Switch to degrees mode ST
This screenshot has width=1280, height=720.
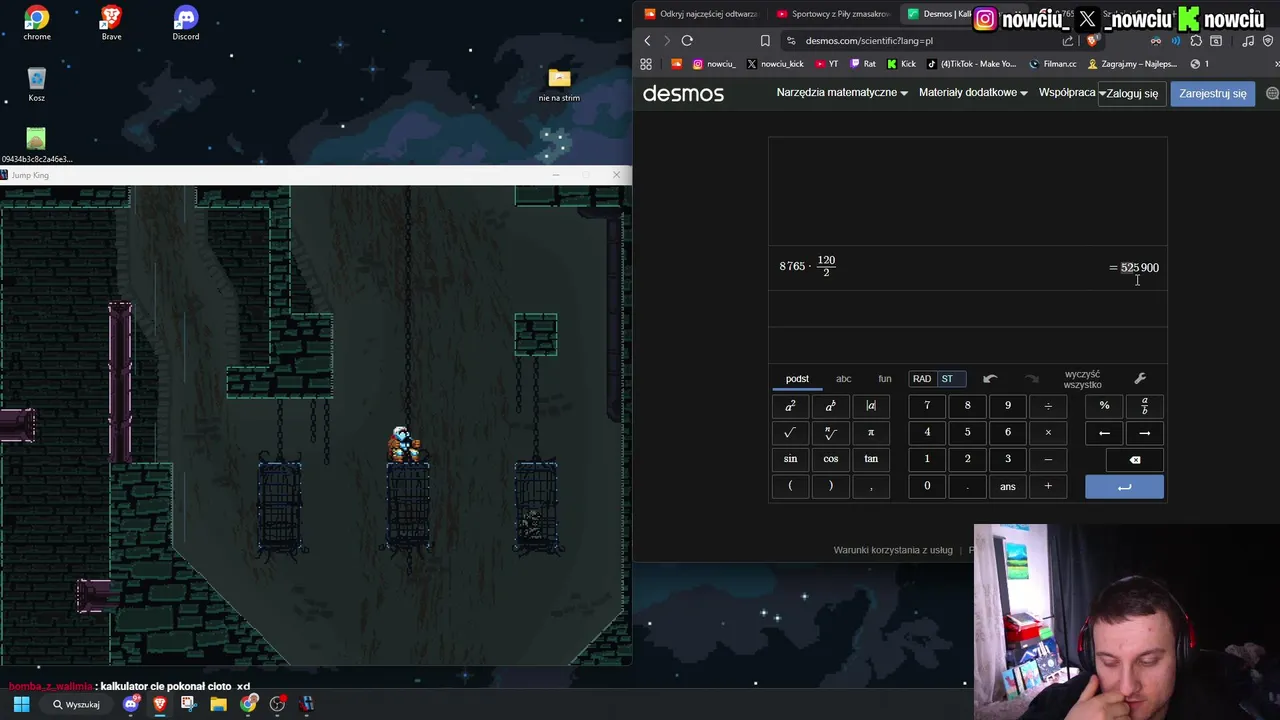click(x=947, y=379)
